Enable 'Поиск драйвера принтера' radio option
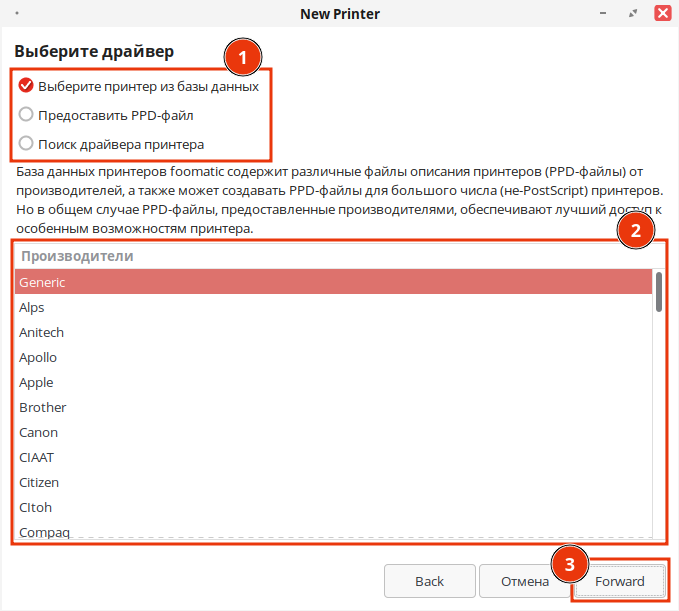The height and width of the screenshot is (611, 679). [26, 143]
